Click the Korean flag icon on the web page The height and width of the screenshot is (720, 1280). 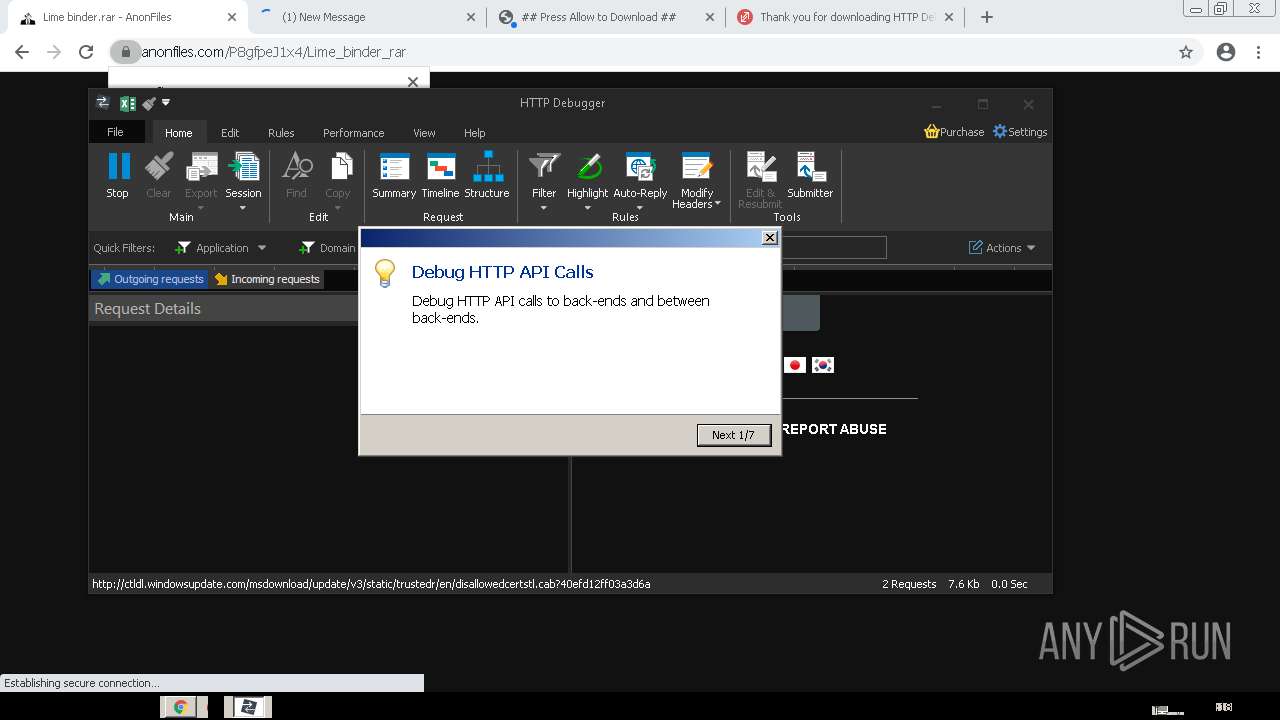click(823, 365)
